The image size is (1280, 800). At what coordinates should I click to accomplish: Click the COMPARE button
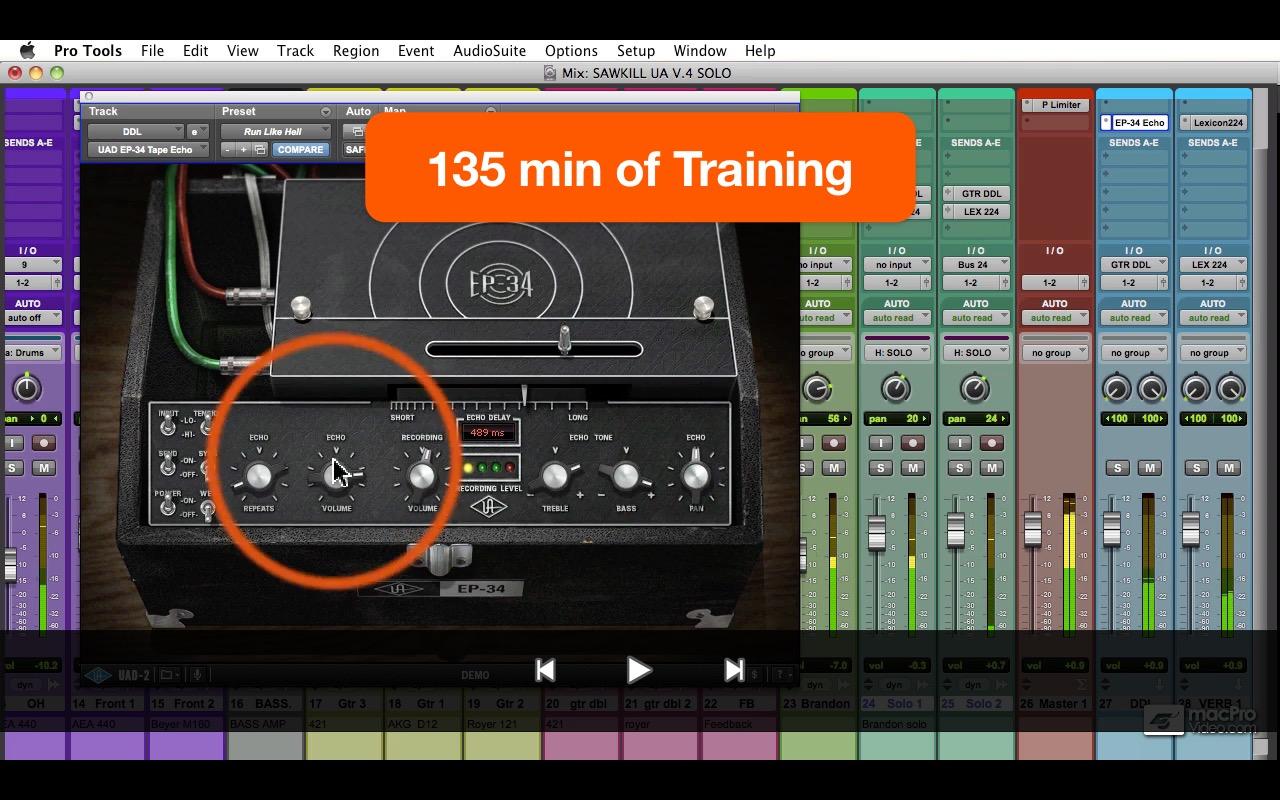[300, 150]
